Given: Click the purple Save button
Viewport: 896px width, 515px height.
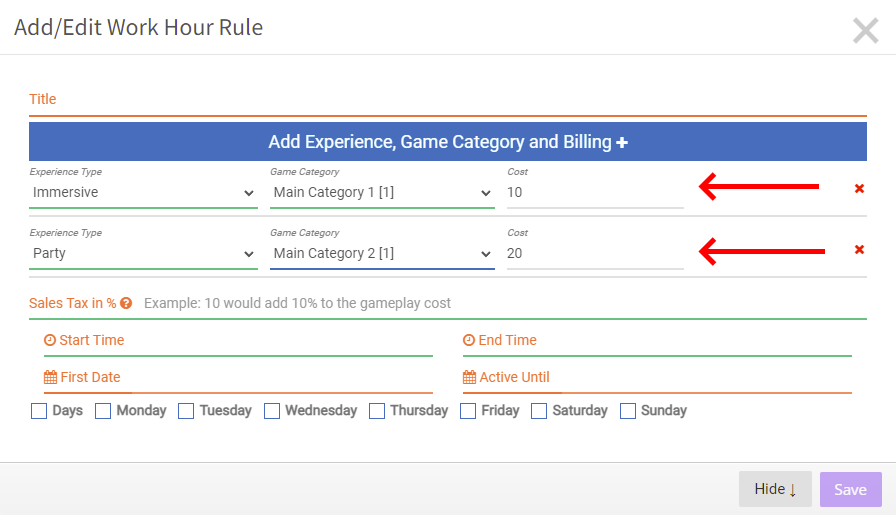Looking at the screenshot, I should click(x=851, y=489).
